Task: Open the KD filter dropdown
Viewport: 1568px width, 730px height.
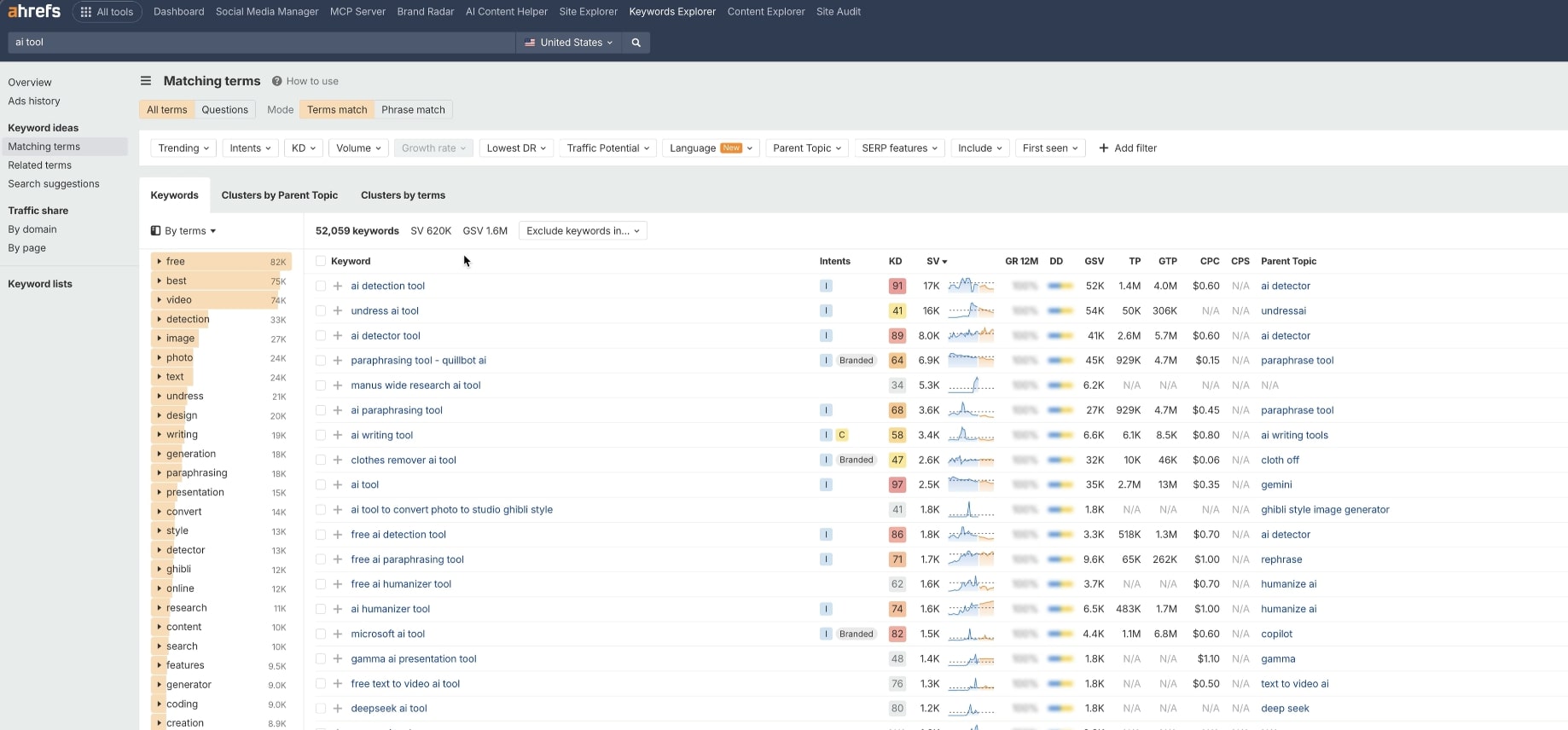Action: 304,148
